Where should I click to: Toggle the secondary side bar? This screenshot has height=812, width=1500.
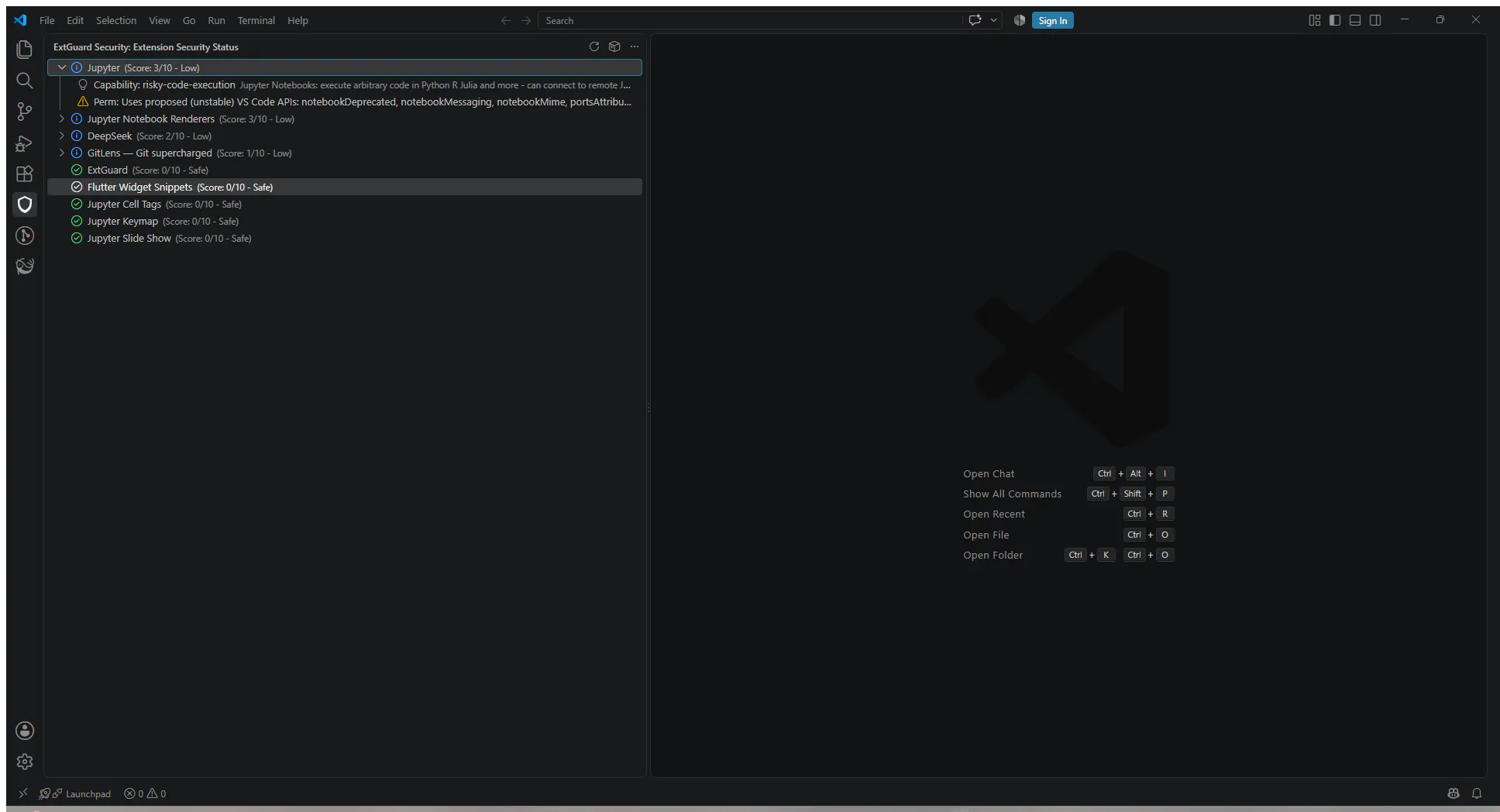(1375, 20)
